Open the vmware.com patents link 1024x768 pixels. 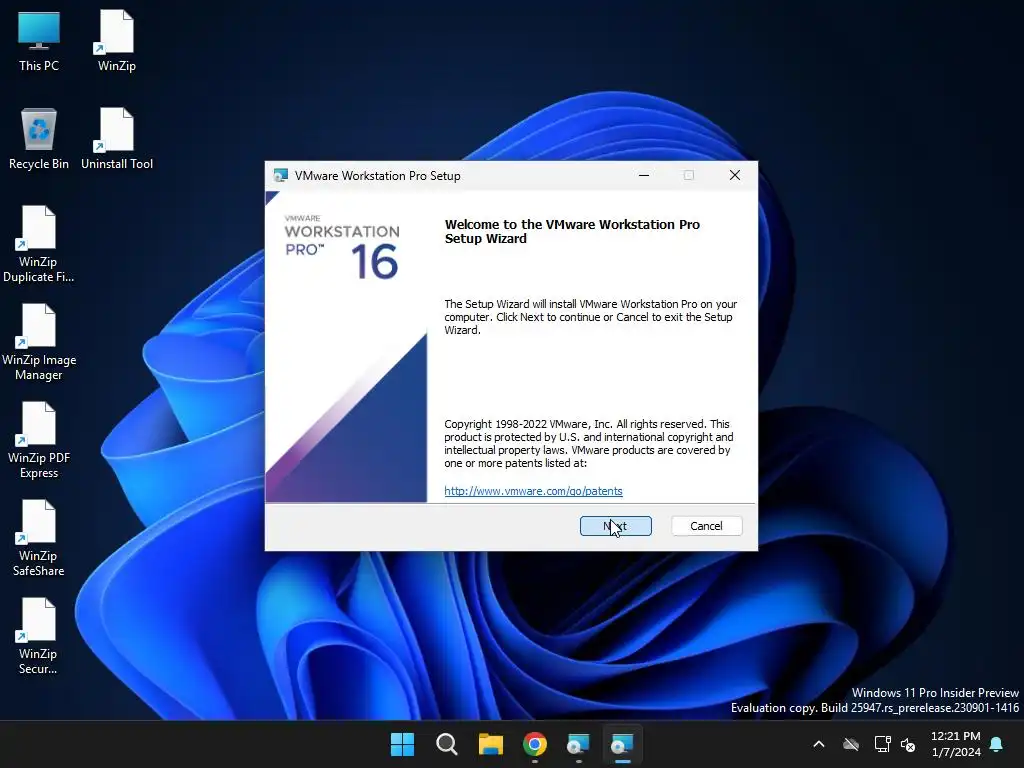coord(533,491)
